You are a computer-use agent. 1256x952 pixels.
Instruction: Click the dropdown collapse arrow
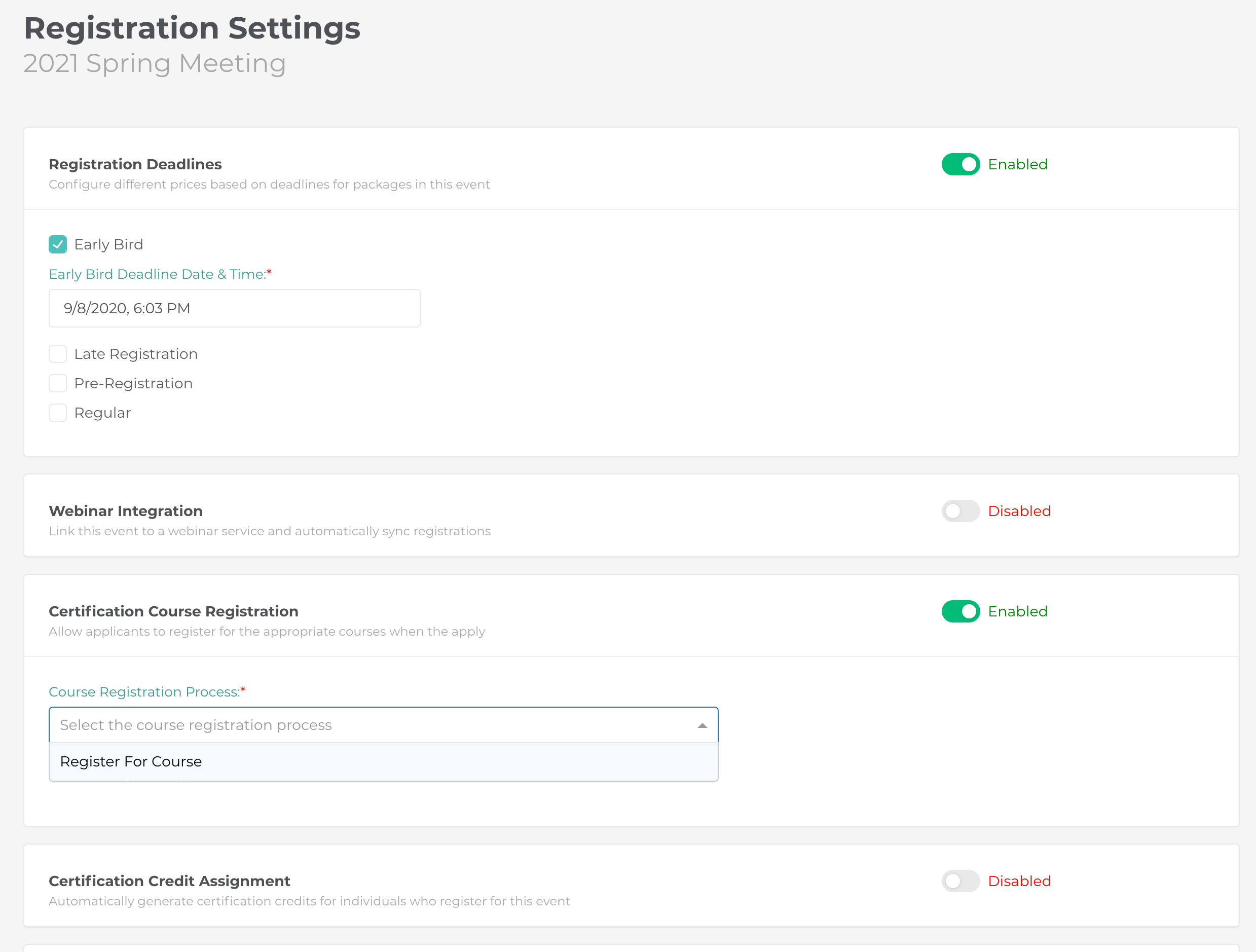click(x=702, y=725)
